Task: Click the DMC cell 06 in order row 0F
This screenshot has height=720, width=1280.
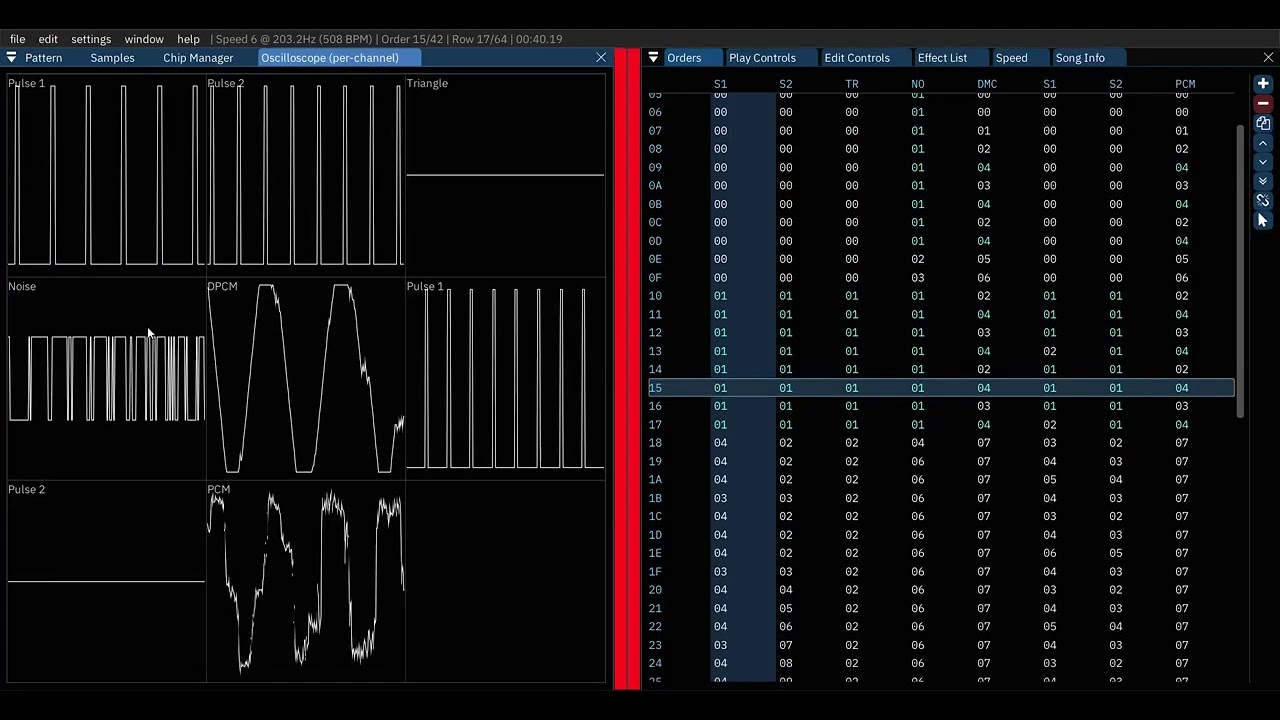Action: coord(984,278)
